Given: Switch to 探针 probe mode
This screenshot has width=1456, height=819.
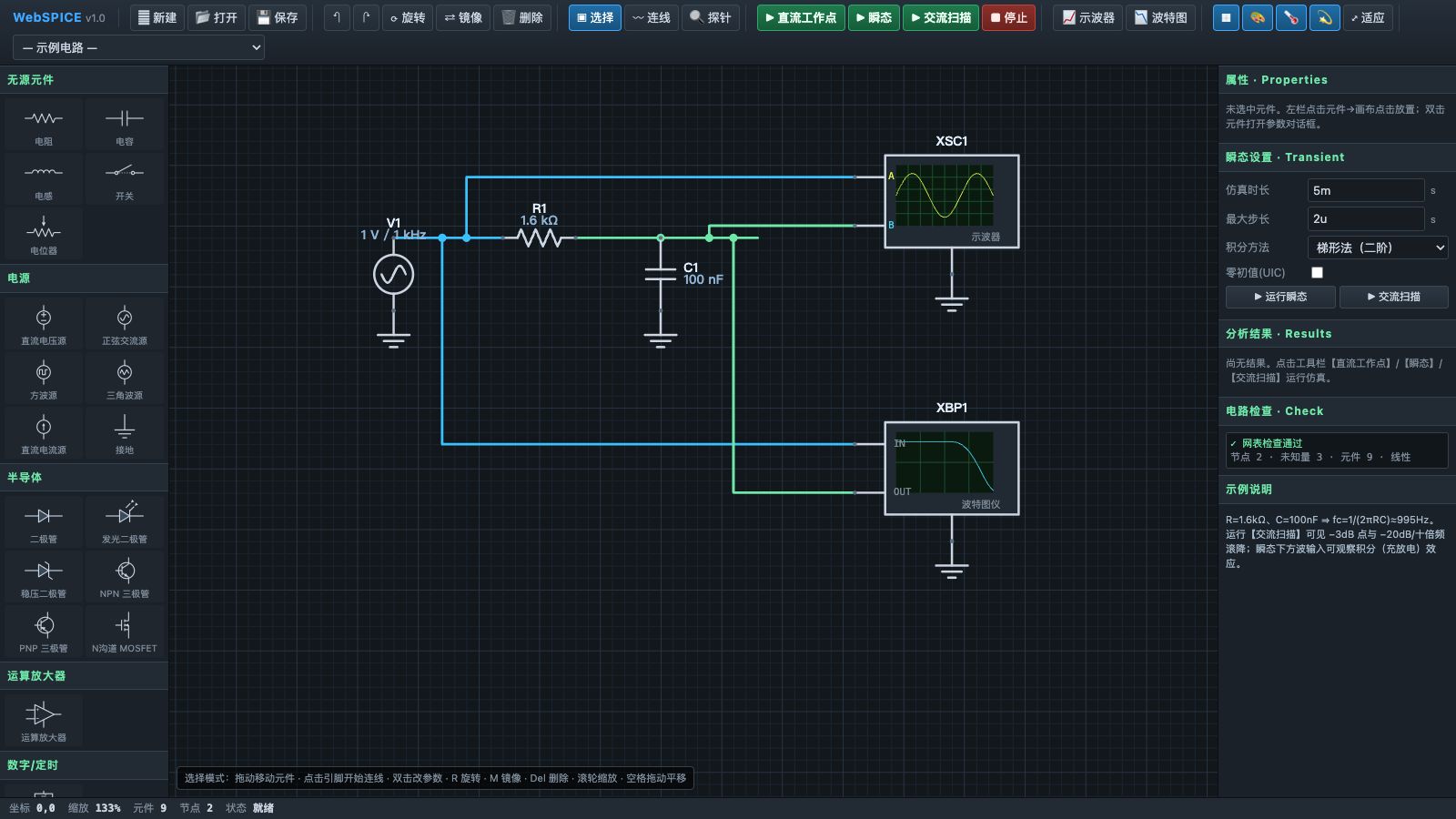Looking at the screenshot, I should click(711, 17).
